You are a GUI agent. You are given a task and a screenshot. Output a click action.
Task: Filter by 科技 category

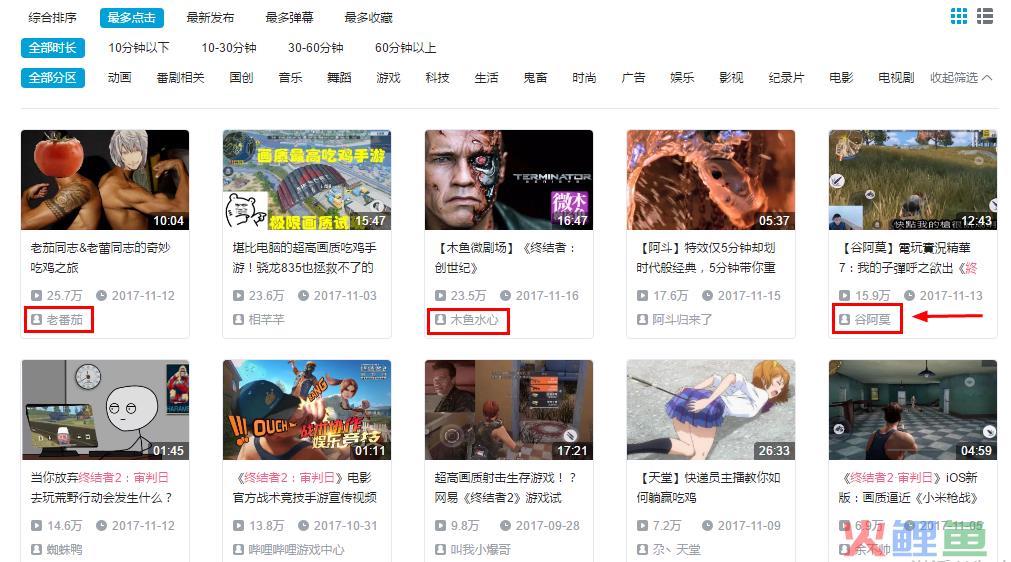[437, 78]
